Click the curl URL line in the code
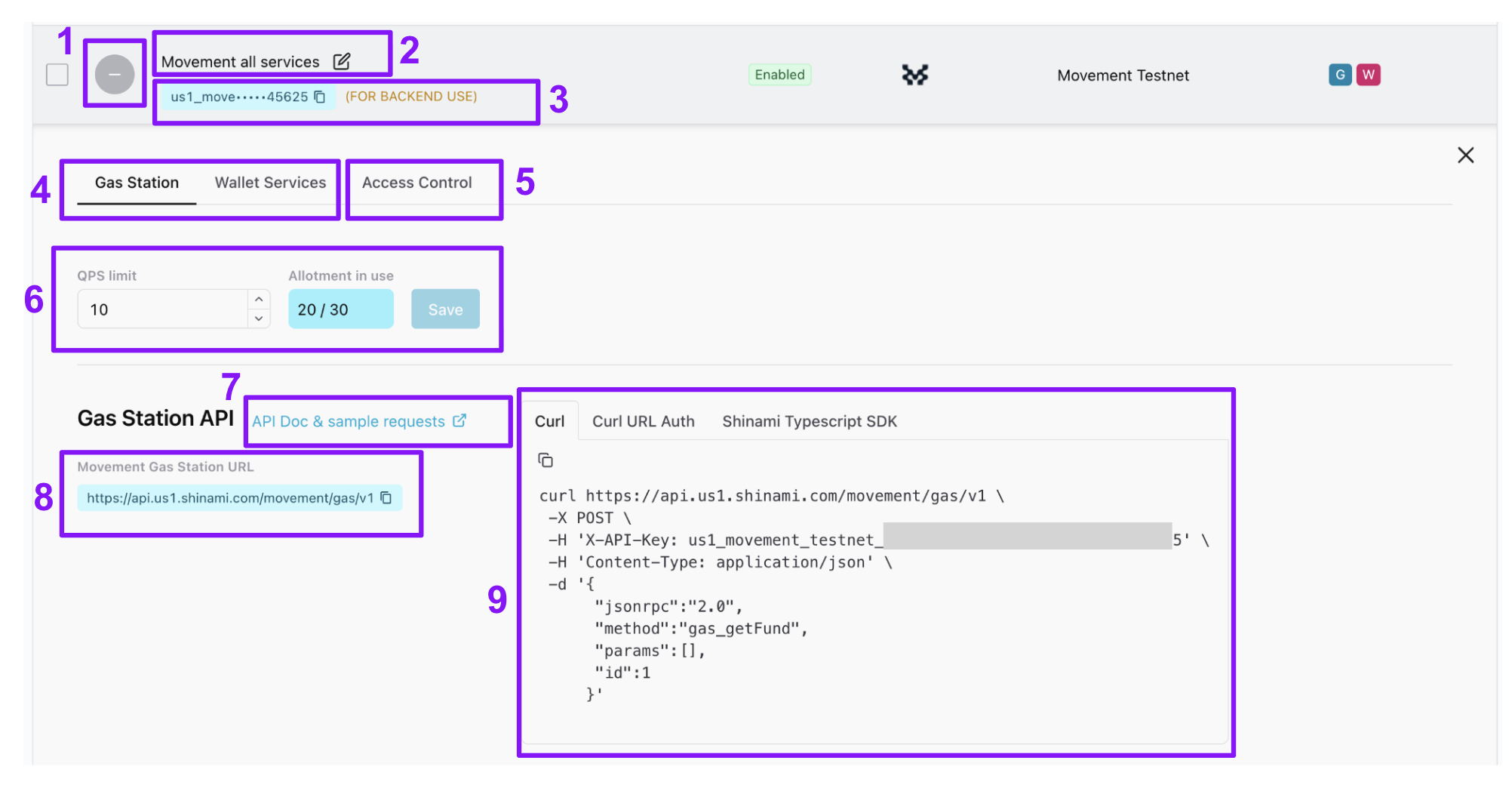Image resolution: width=1512 pixels, height=788 pixels. point(771,496)
